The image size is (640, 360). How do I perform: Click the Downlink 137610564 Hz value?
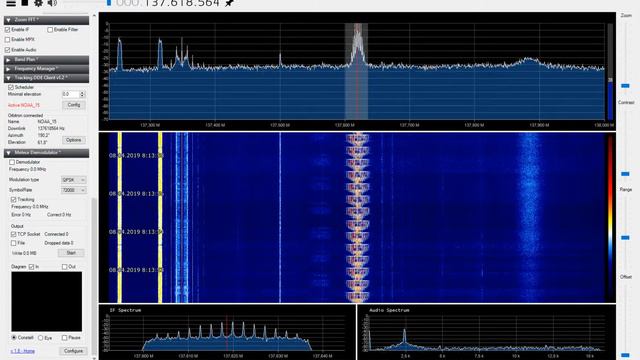51,129
